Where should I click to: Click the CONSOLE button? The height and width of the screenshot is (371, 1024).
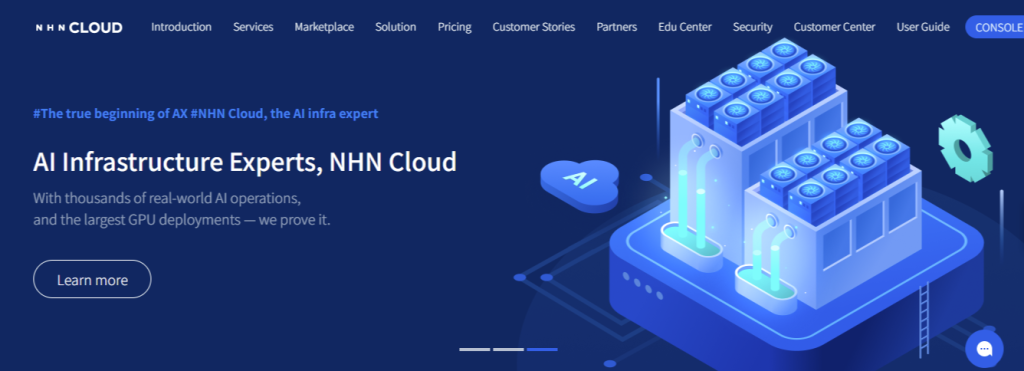[x=996, y=27]
